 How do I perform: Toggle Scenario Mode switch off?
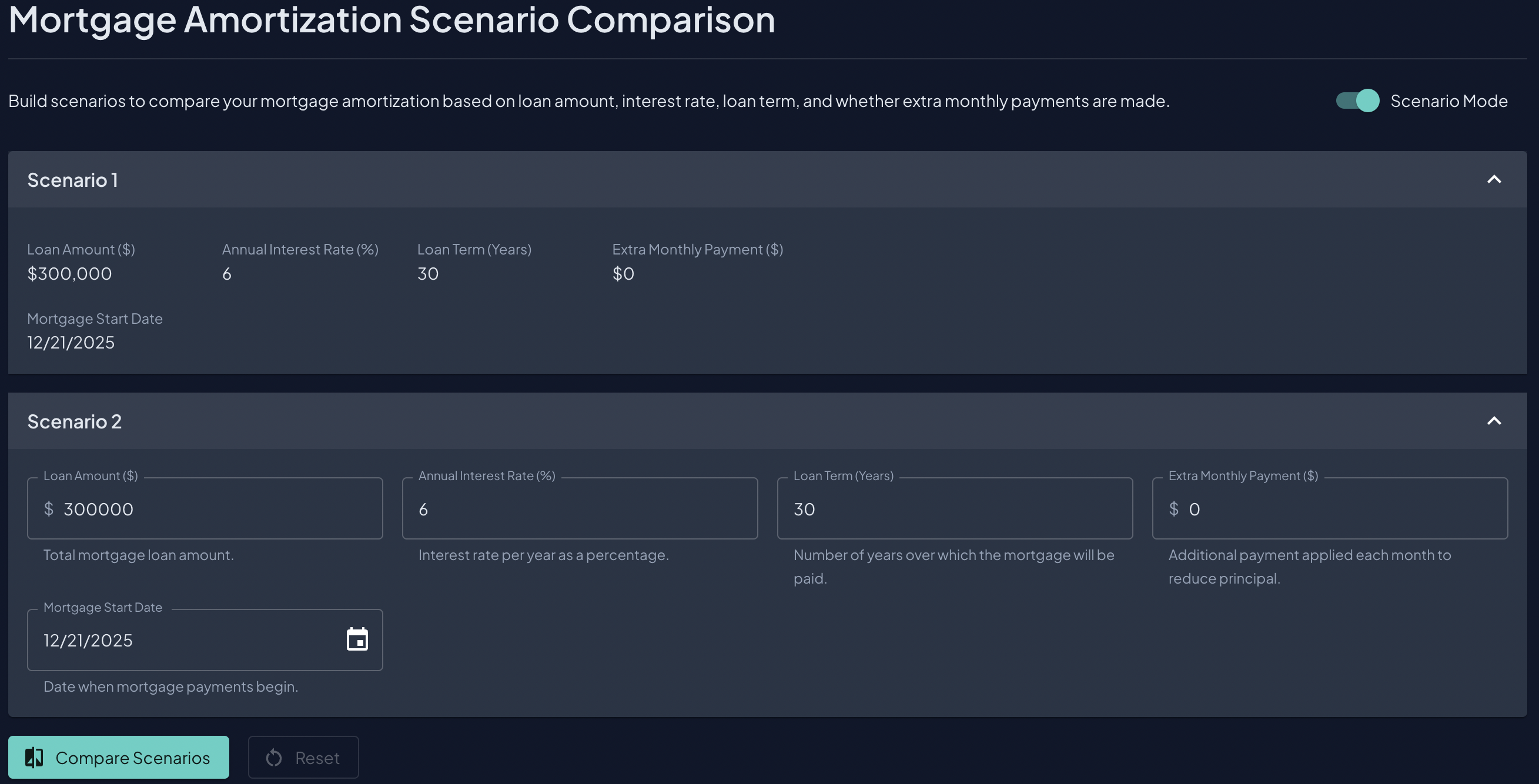(x=1357, y=100)
